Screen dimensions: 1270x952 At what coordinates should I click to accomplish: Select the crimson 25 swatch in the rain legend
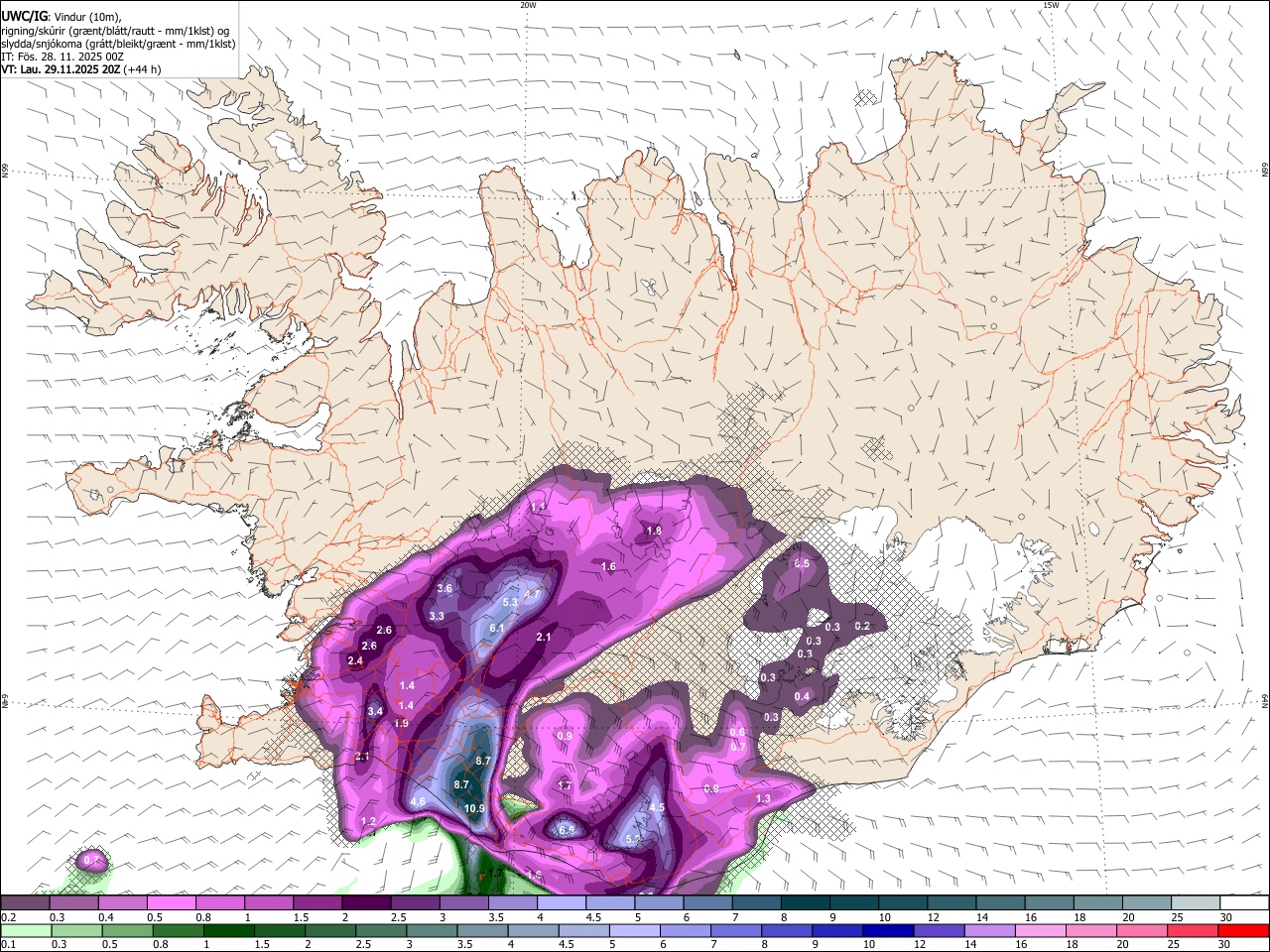(1193, 930)
